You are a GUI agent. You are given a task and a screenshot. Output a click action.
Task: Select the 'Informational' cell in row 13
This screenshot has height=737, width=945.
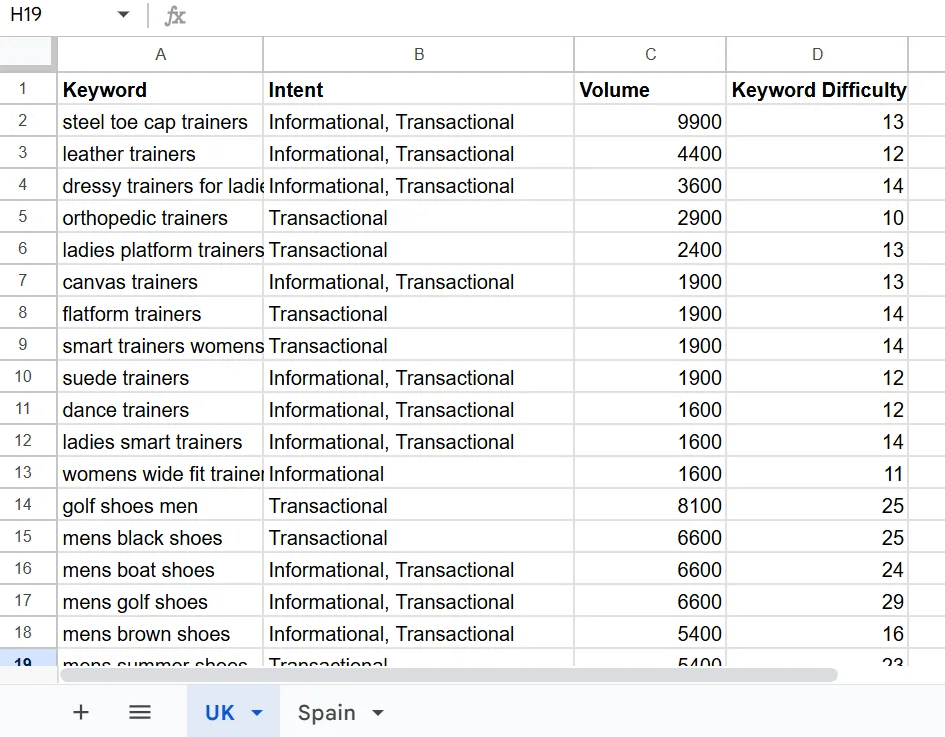tap(419, 473)
